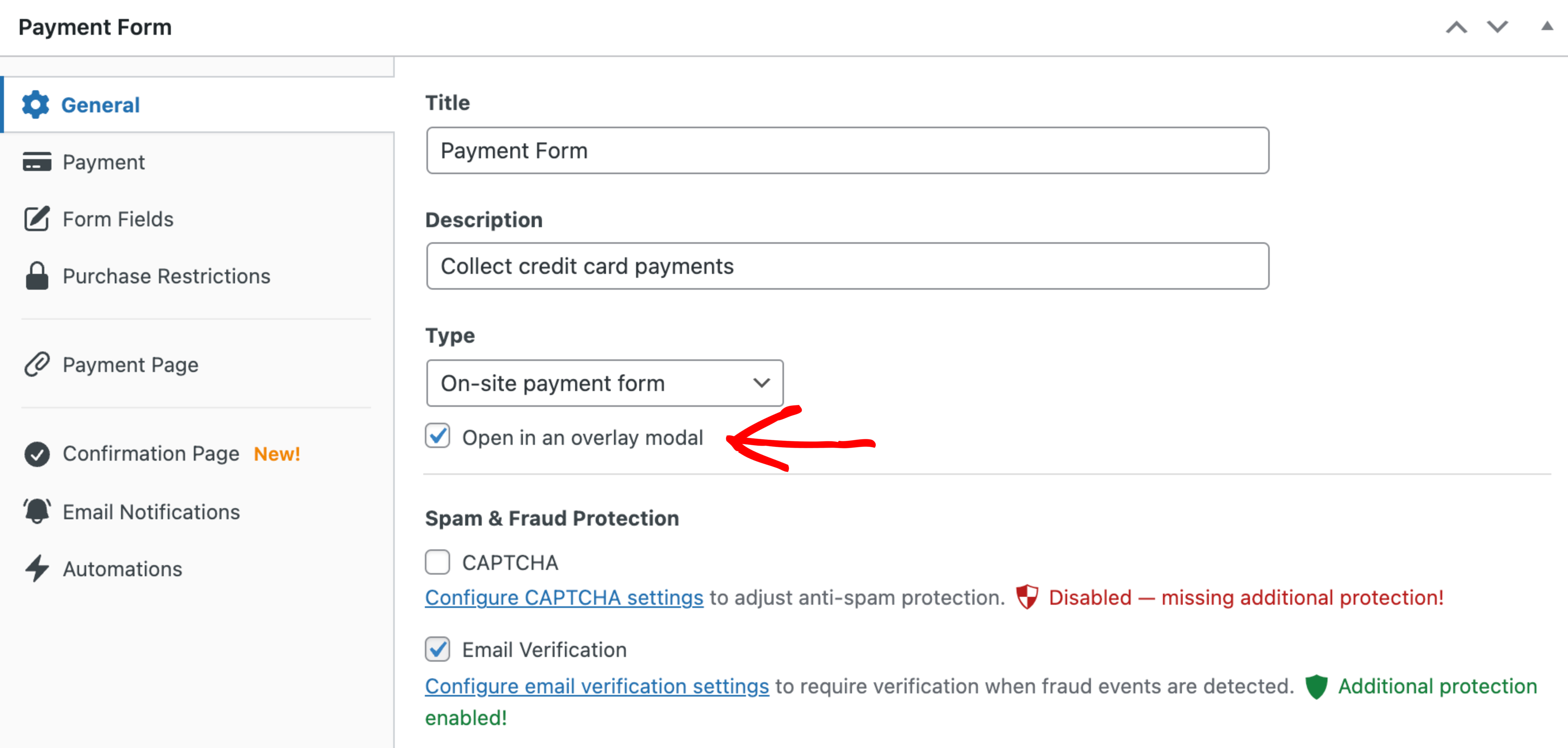
Task: Disable the Email Verification checkbox
Action: pyautogui.click(x=437, y=649)
